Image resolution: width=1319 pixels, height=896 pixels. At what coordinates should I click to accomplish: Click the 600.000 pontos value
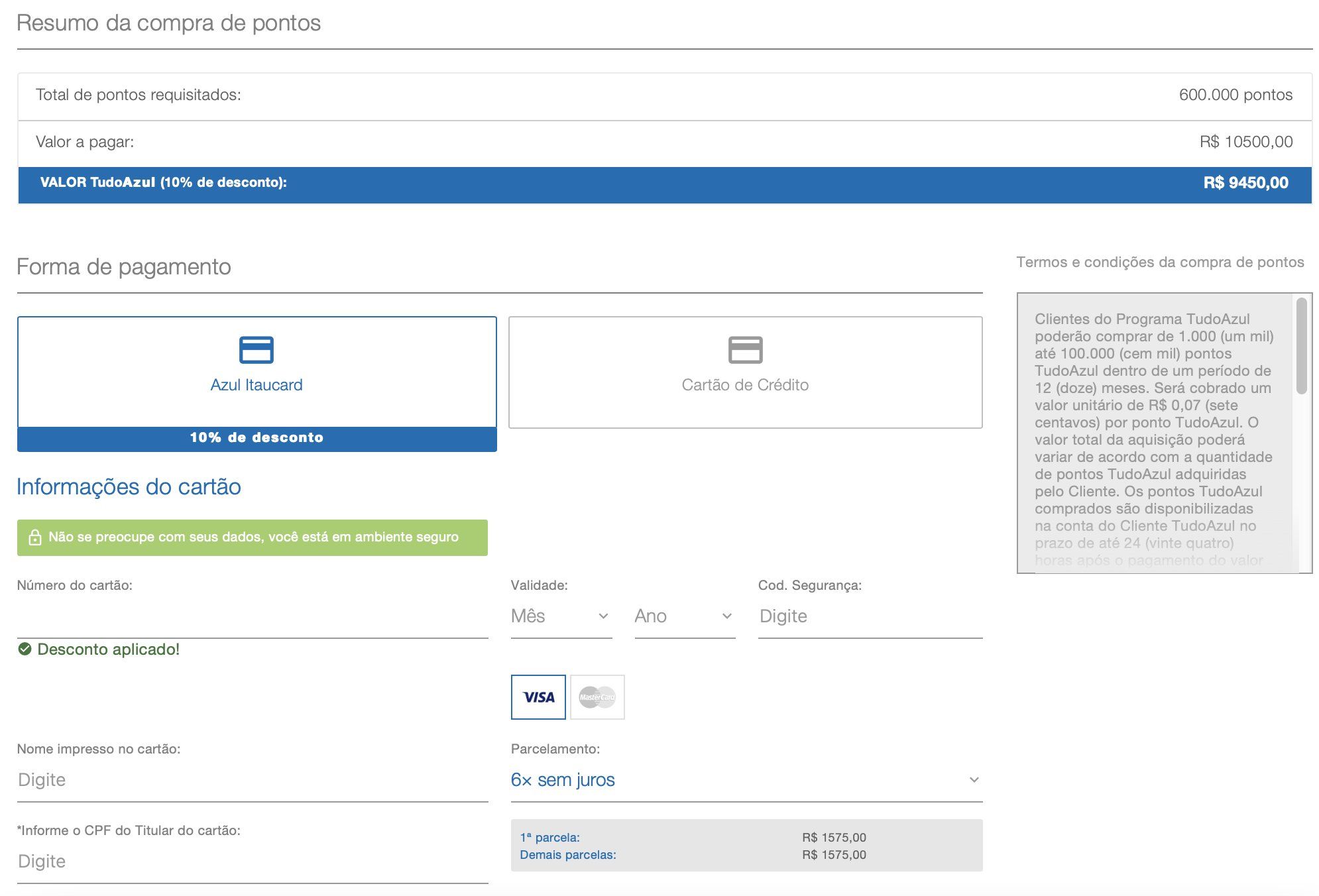[x=1235, y=95]
